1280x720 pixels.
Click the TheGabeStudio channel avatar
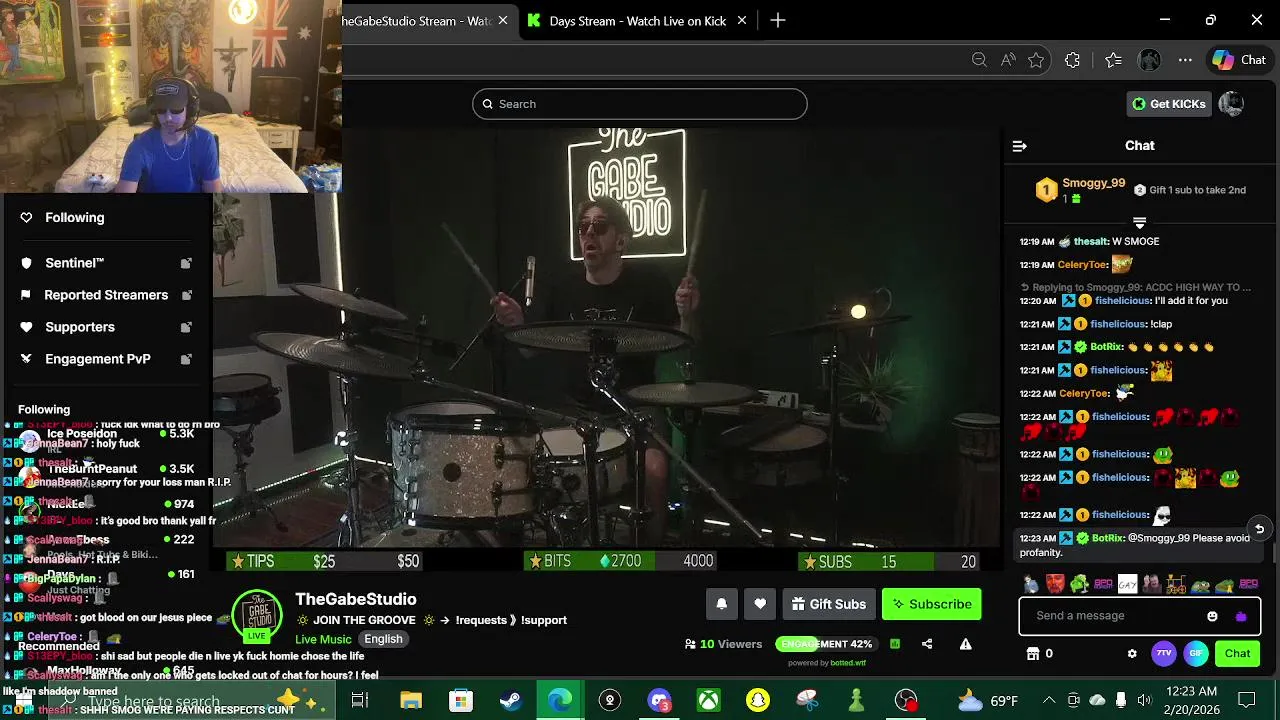pyautogui.click(x=258, y=614)
